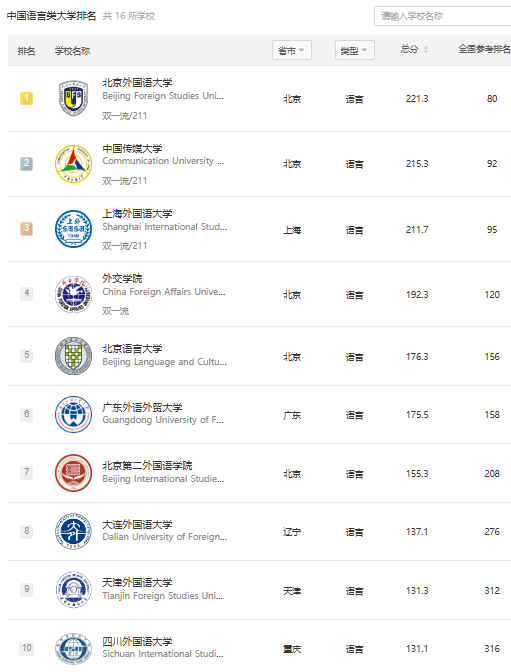Open the 省市 province filter dropdown
Screen dimensions: 511x672
click(292, 50)
